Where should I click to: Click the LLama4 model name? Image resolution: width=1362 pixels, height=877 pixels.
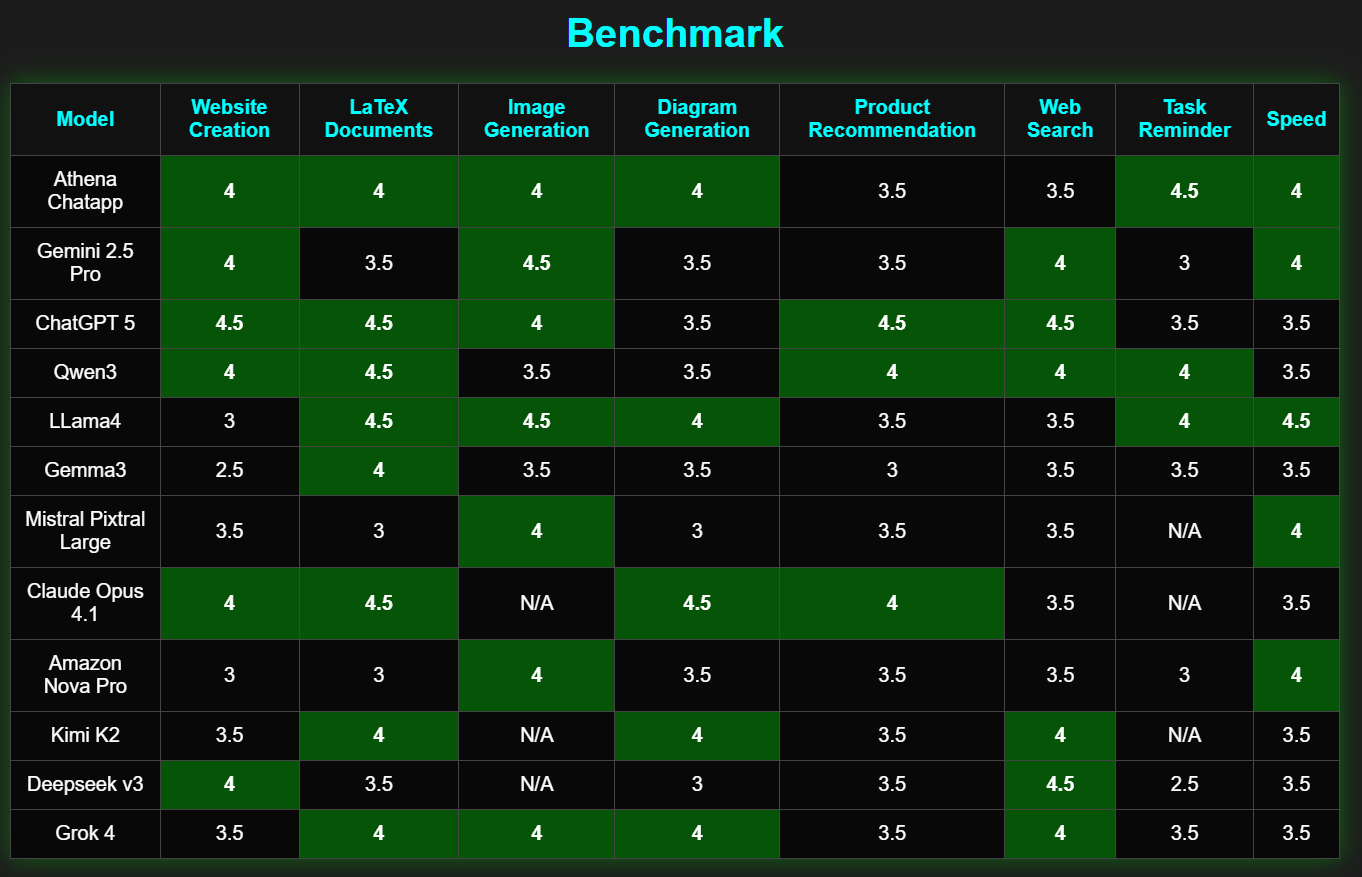(85, 422)
